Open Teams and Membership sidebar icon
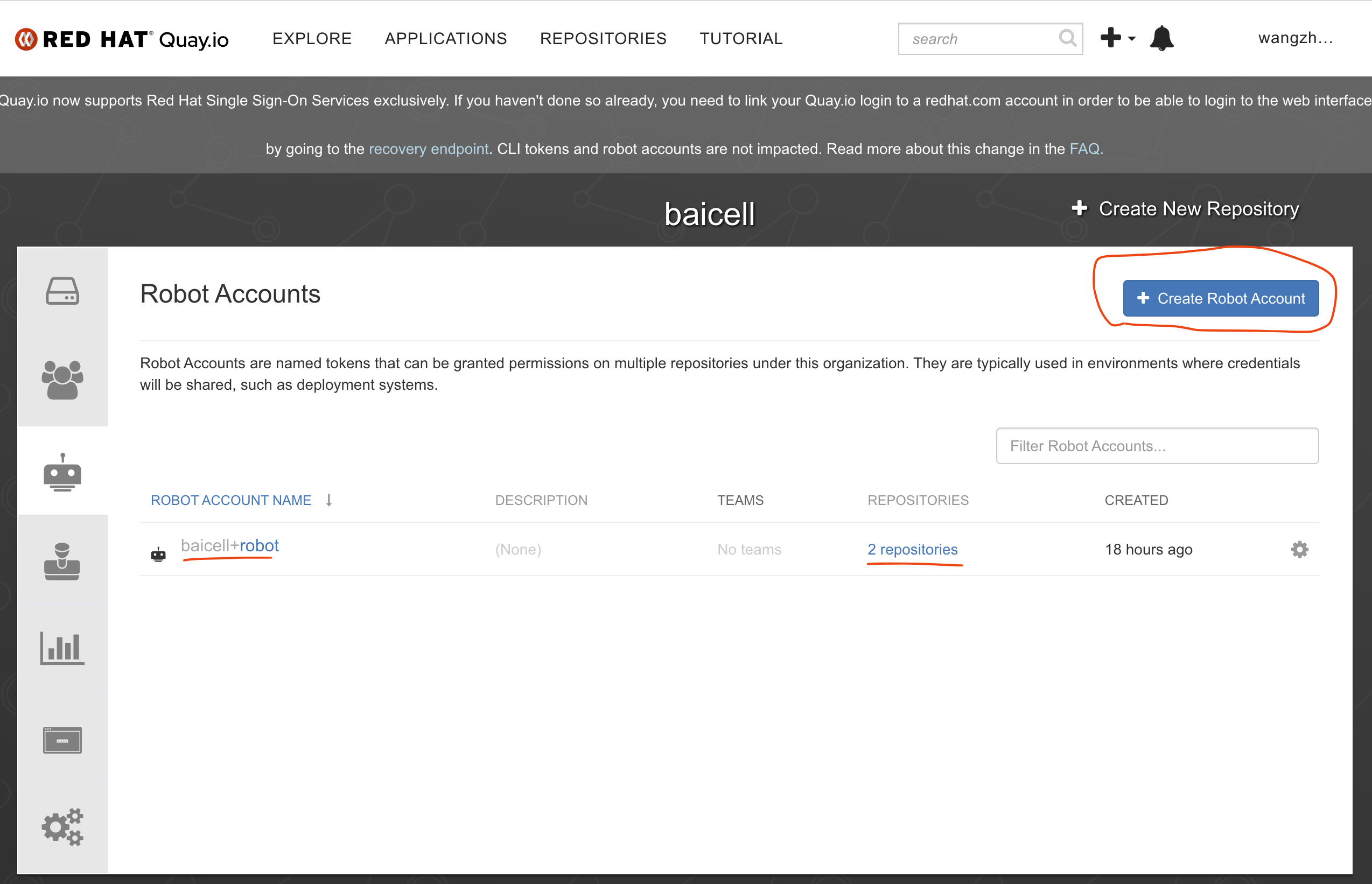This screenshot has height=884, width=1372. click(62, 380)
